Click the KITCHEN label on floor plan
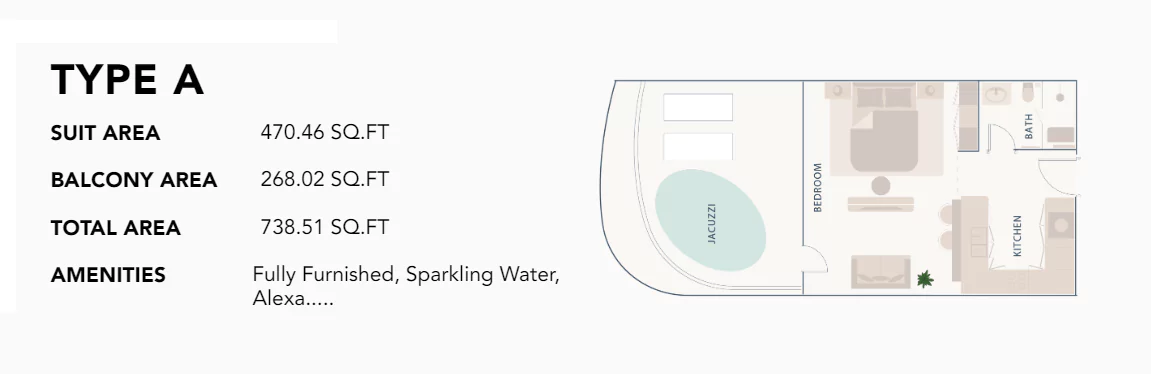Image resolution: width=1151 pixels, height=374 pixels. [1017, 236]
